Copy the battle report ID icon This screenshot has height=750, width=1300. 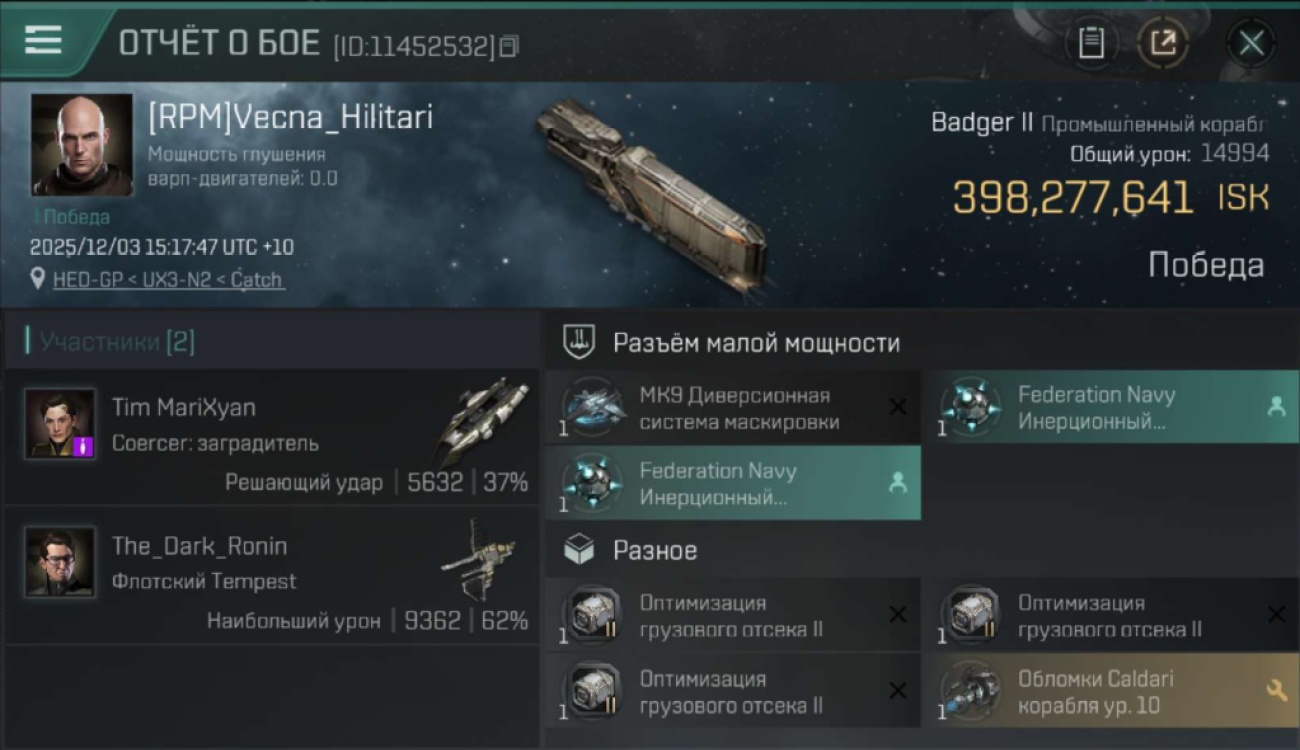click(509, 46)
